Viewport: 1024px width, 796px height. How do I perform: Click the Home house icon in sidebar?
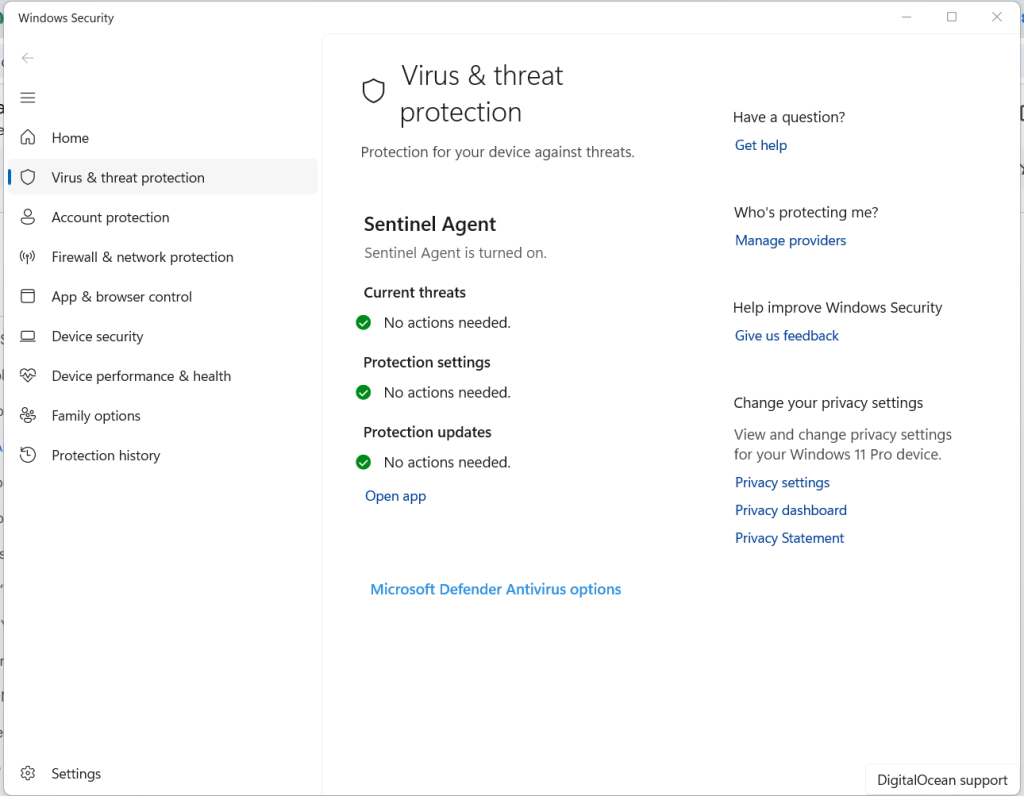[x=27, y=138]
